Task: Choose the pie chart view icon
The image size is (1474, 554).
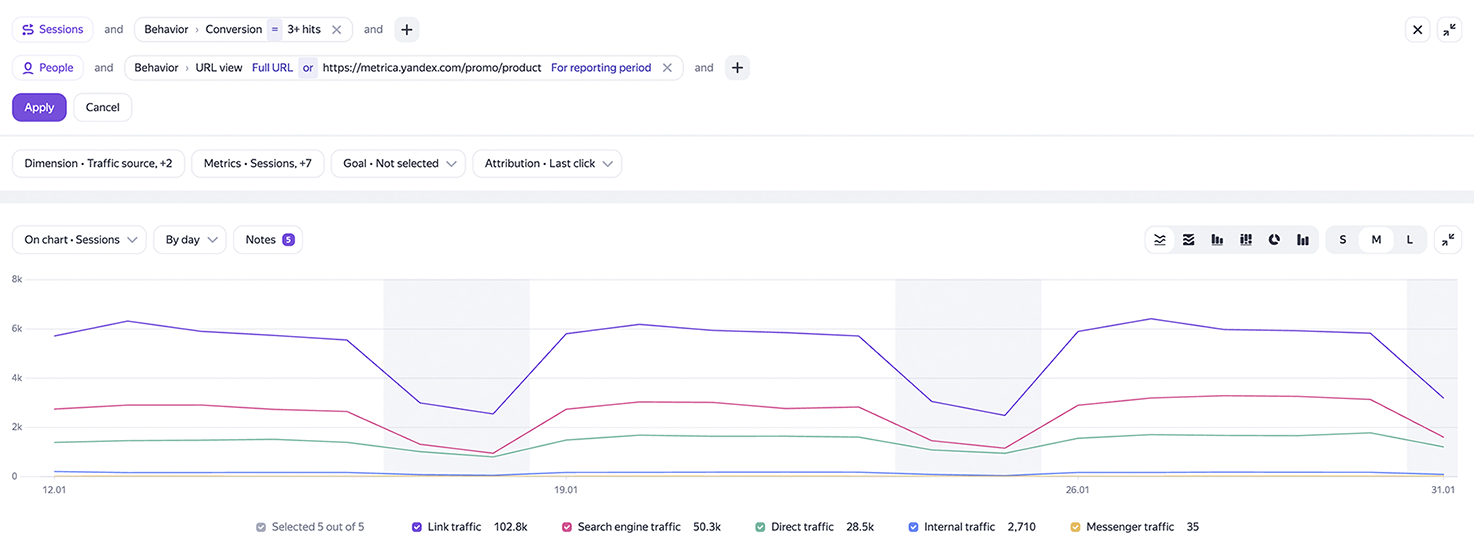Action: (x=1275, y=240)
